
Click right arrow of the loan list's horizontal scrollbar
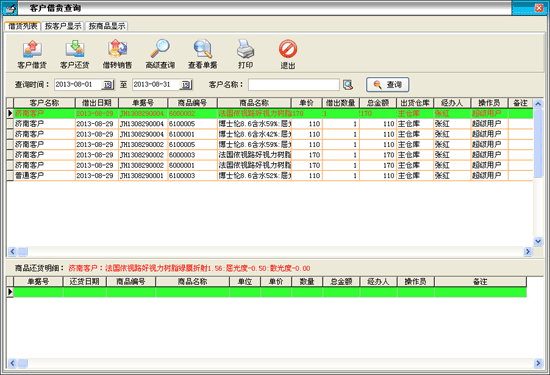[528, 252]
